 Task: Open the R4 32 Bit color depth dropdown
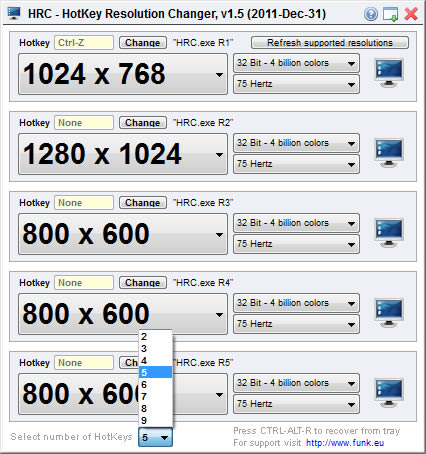296,303
